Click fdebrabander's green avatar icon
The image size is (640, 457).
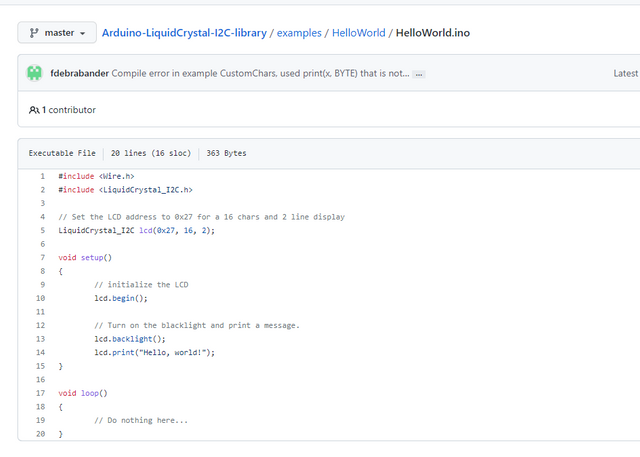point(35,73)
